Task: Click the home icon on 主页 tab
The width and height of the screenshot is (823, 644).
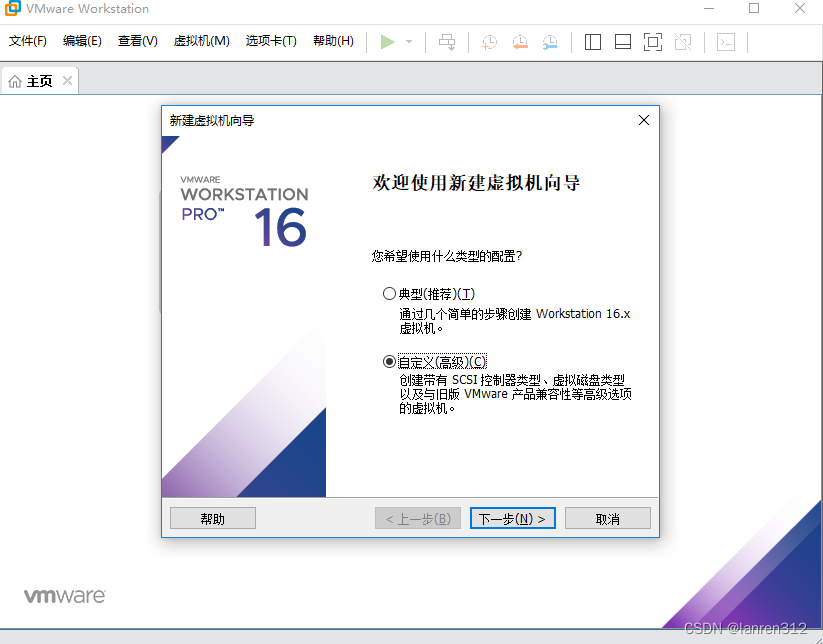Action: (15, 81)
